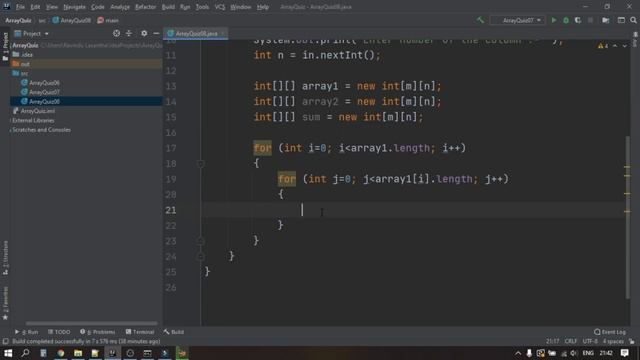This screenshot has width=640, height=360.
Task: Jump to next highlighted problem arrow
Action: (624, 46)
